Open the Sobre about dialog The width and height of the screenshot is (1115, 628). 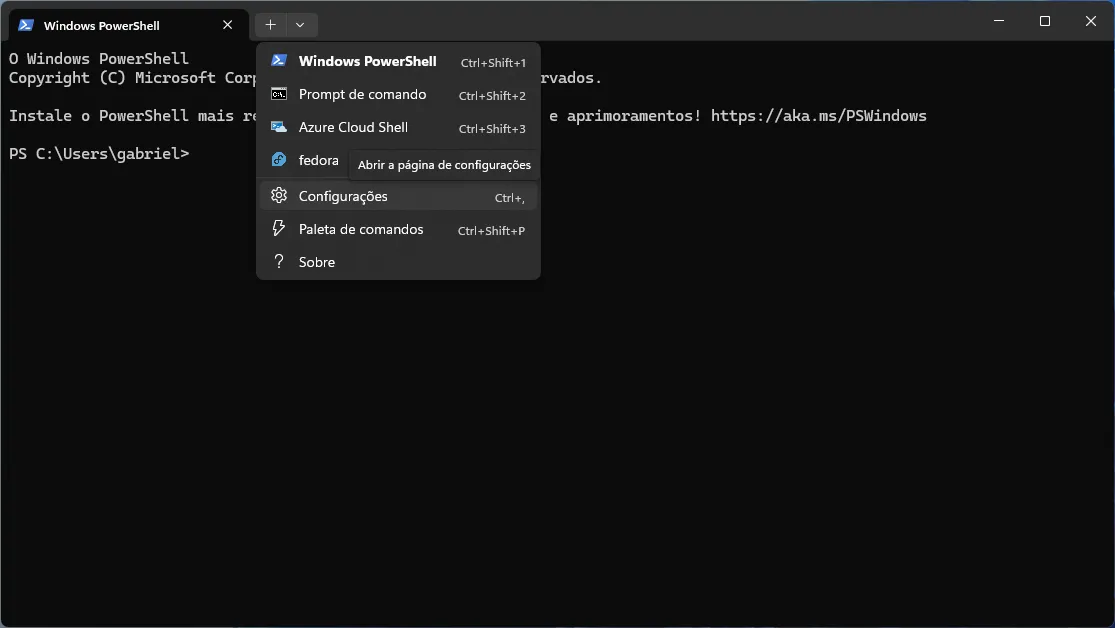click(398, 262)
